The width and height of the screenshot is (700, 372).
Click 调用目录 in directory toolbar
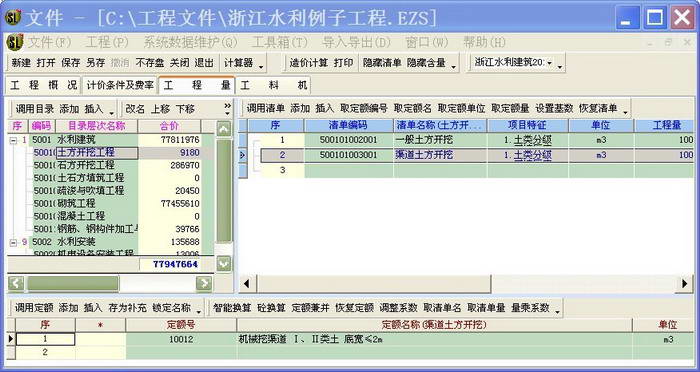click(x=35, y=109)
